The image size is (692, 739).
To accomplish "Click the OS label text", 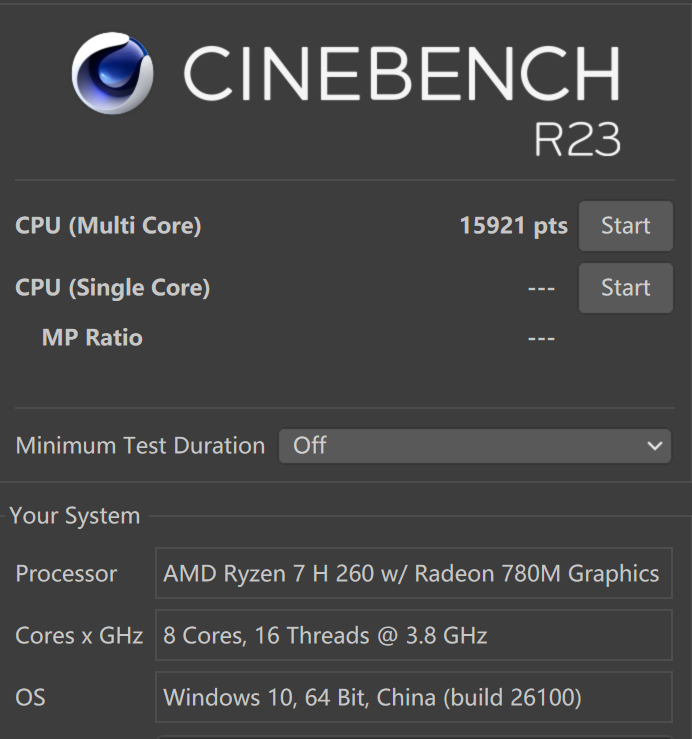I will tap(30, 697).
